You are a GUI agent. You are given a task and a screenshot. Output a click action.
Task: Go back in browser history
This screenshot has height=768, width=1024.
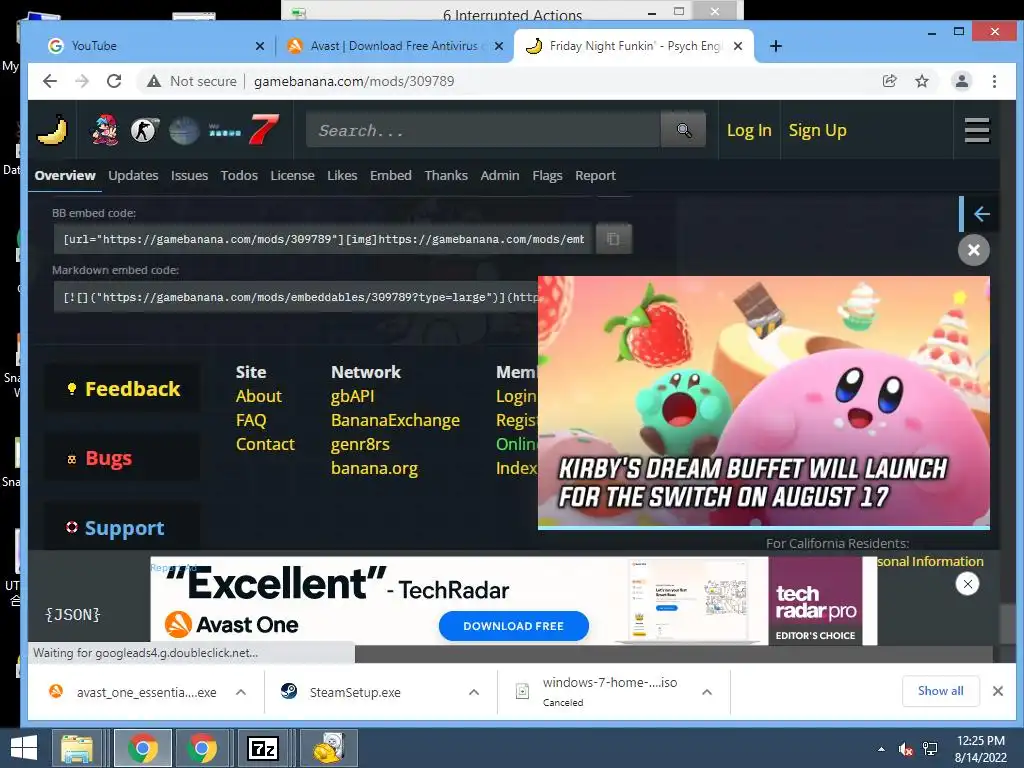tap(50, 81)
